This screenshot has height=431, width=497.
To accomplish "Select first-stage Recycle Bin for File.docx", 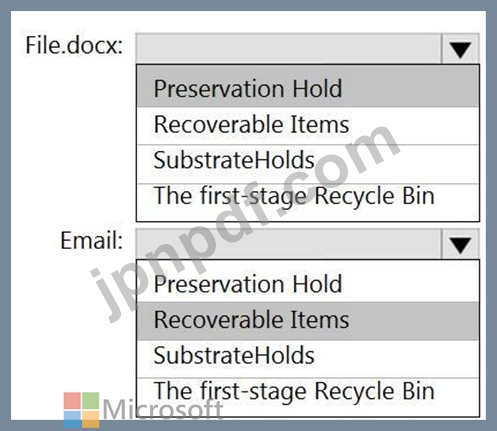I will coord(308,202).
